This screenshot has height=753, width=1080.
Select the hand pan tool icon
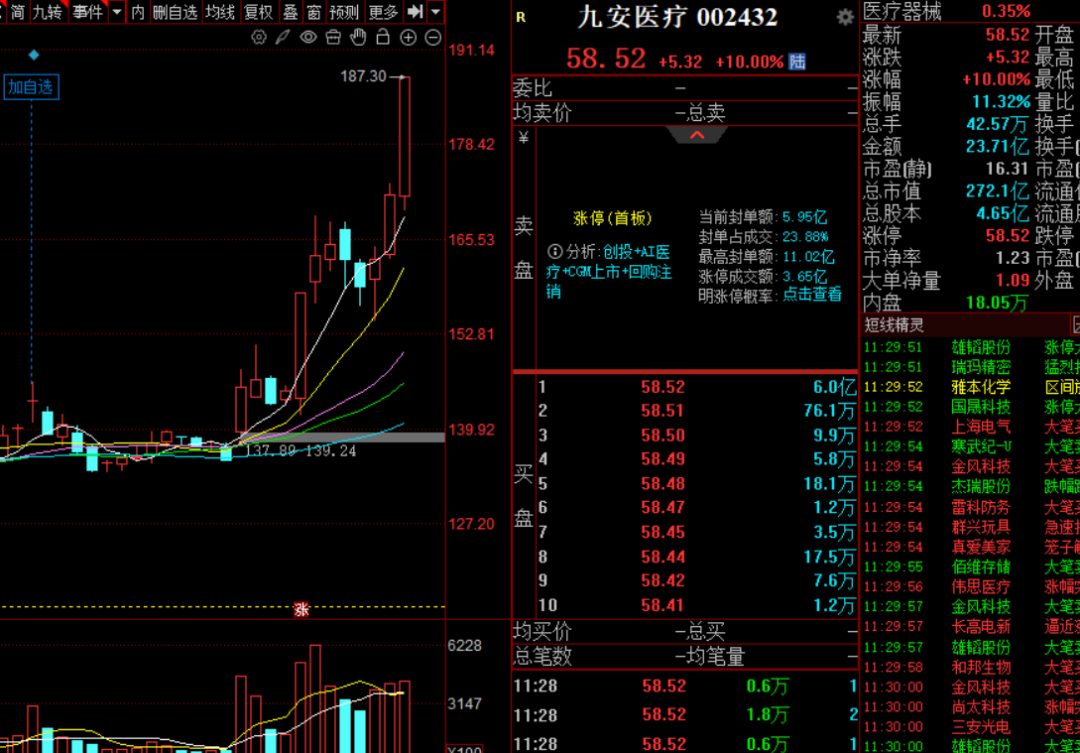click(x=358, y=37)
